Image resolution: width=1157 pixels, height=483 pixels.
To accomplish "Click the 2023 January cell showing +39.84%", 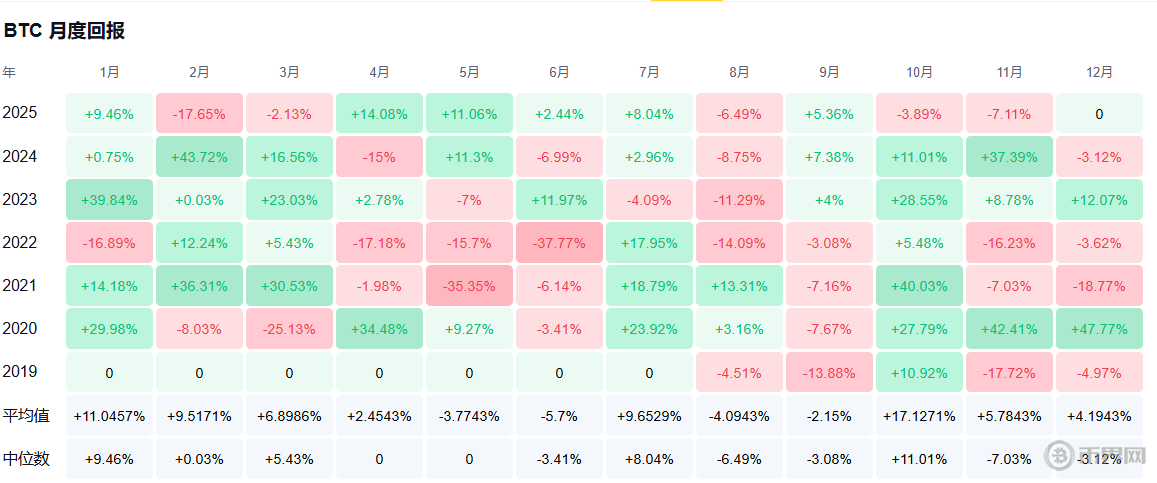I will click(x=109, y=200).
